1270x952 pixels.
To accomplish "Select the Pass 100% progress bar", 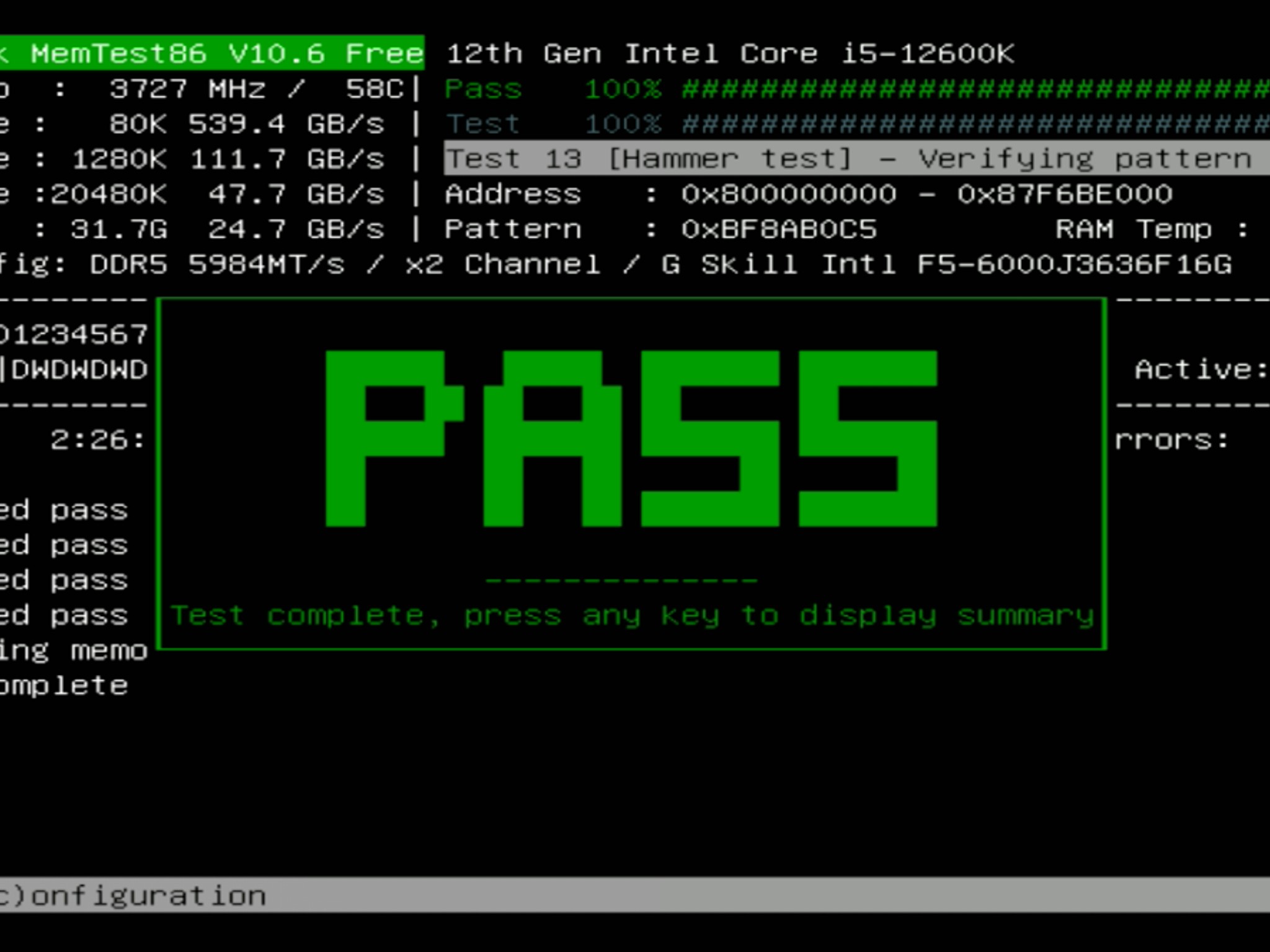I will 857,89.
